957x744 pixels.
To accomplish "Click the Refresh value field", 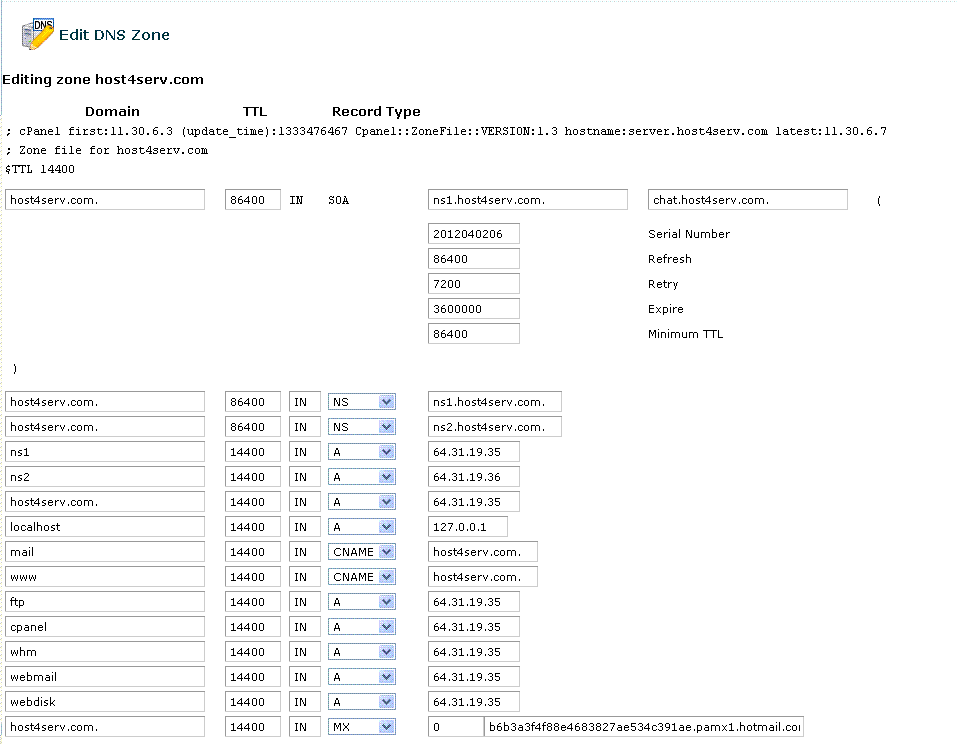I will click(474, 259).
